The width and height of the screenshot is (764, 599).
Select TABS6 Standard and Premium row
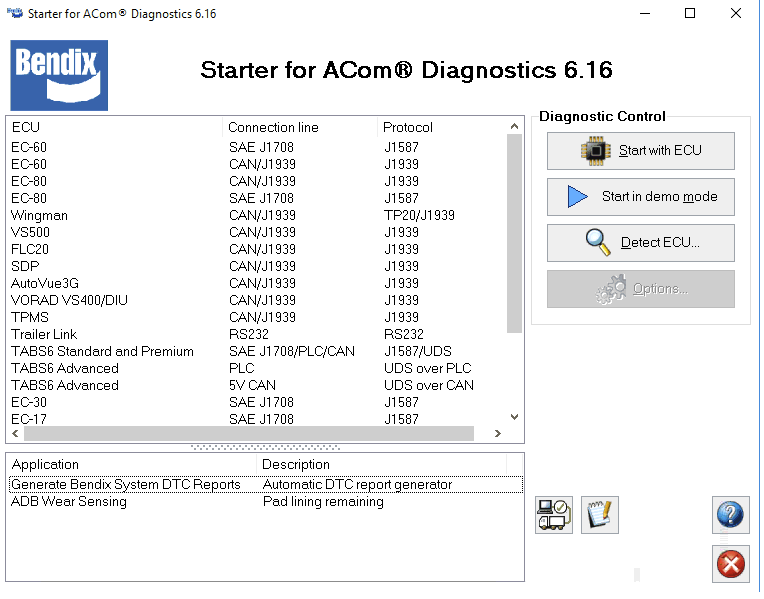(257, 351)
